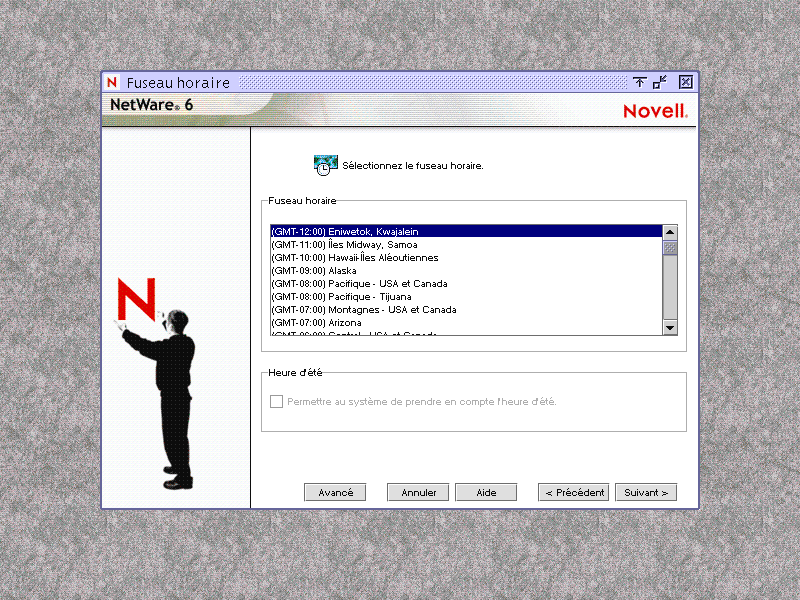Select (GMT-09:00) Alaska time zone
The height and width of the screenshot is (600, 800).
pyautogui.click(x=466, y=271)
